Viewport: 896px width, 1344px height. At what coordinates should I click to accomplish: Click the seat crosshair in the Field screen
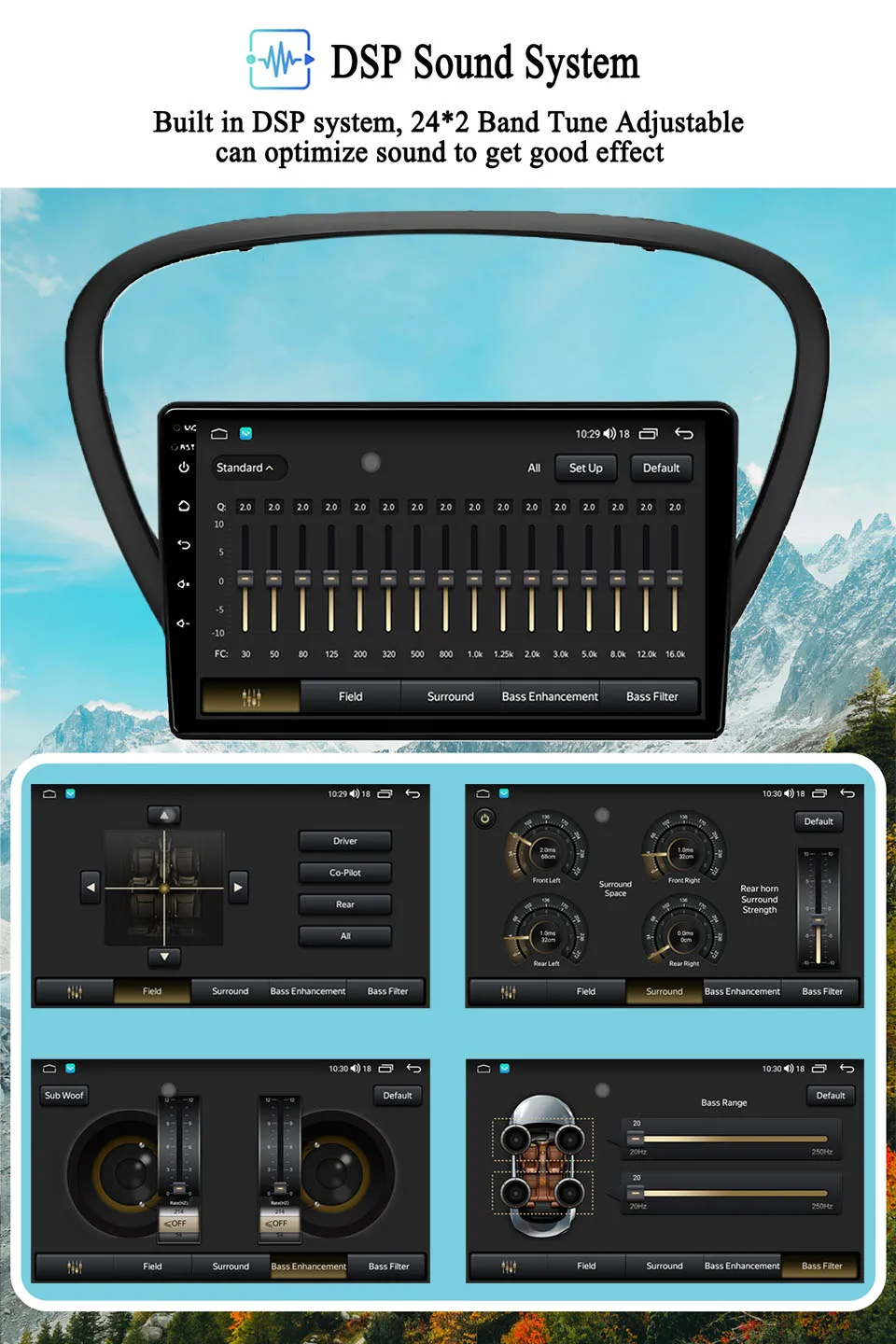[164, 888]
